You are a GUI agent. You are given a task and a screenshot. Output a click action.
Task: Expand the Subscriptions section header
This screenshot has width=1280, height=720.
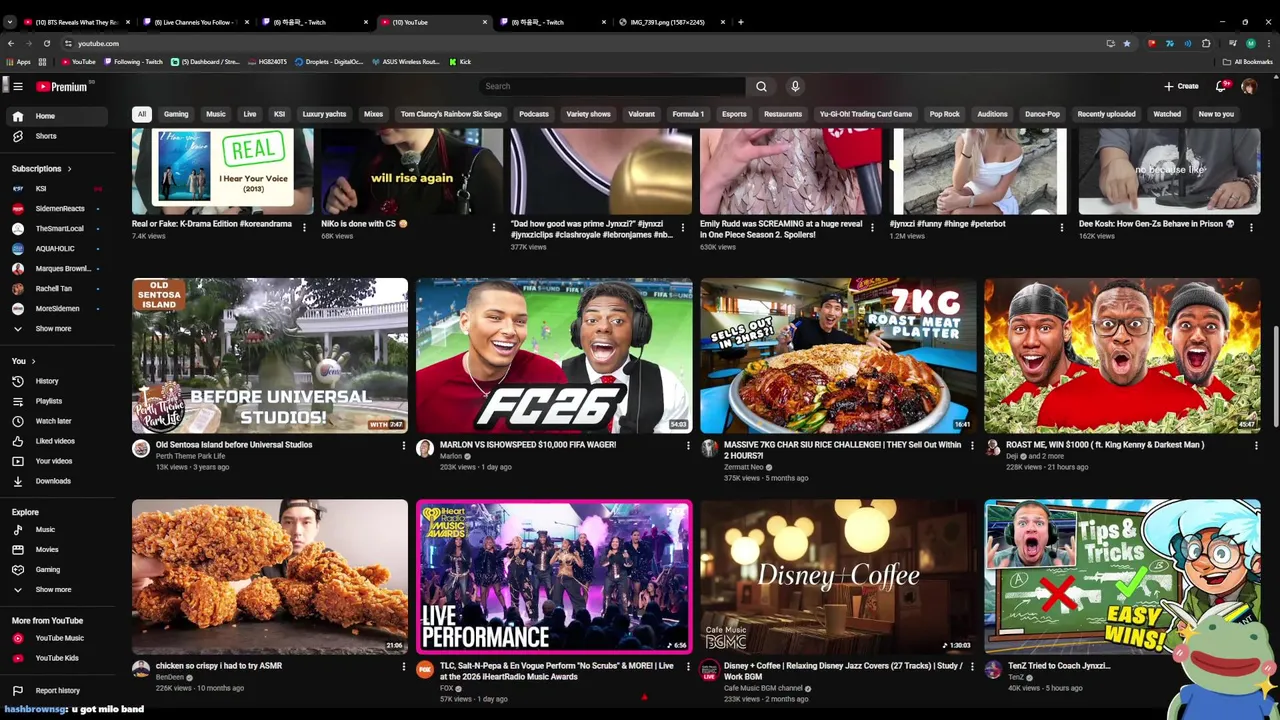click(41, 168)
